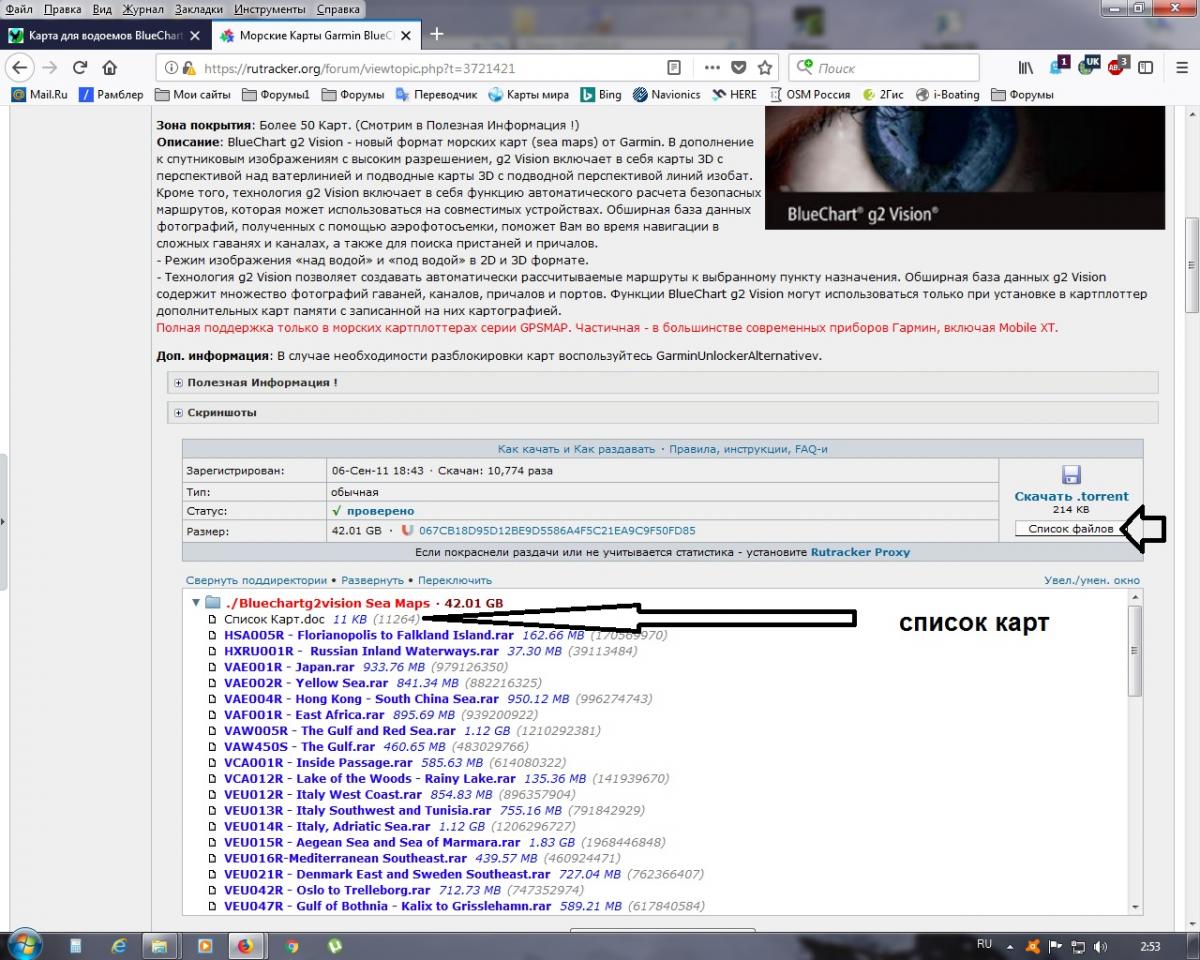Reload the page with the refresh button
This screenshot has height=960, width=1200.
coord(80,68)
